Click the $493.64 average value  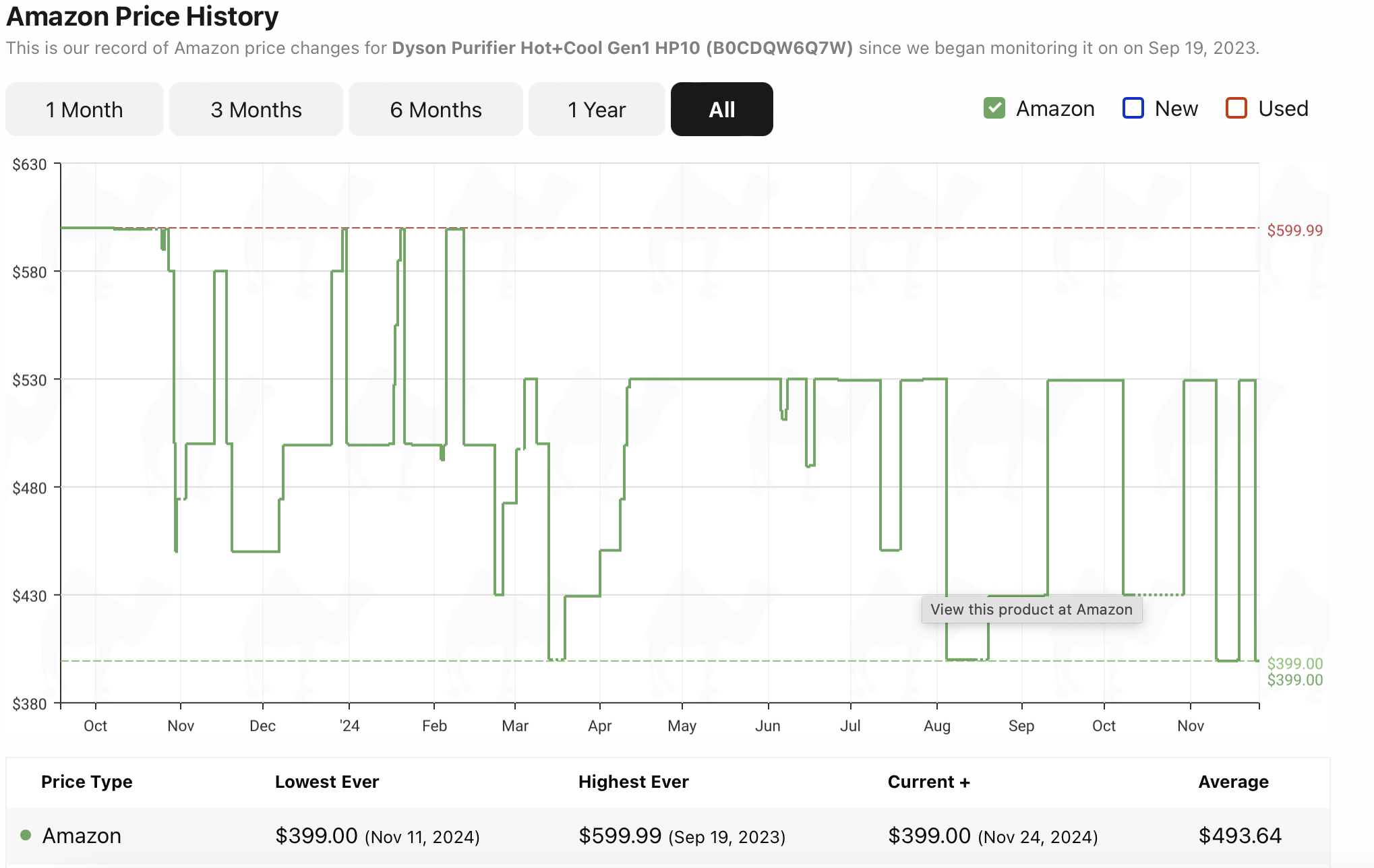point(1240,836)
